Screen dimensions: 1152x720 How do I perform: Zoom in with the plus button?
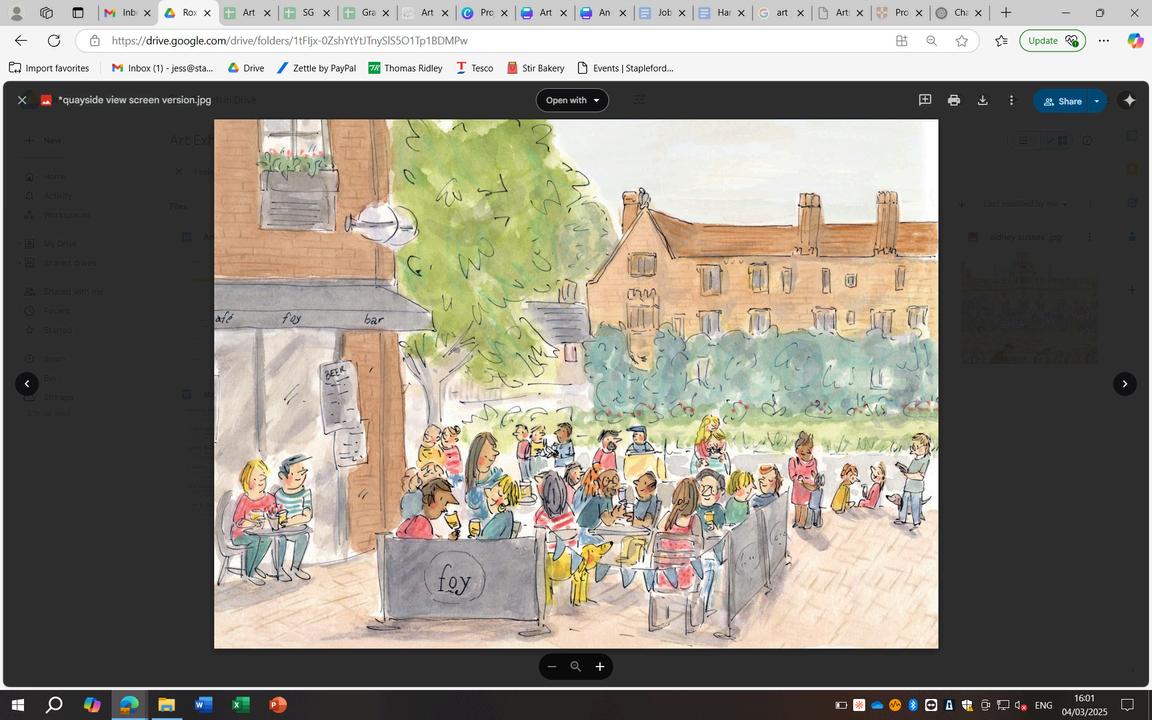click(600, 666)
